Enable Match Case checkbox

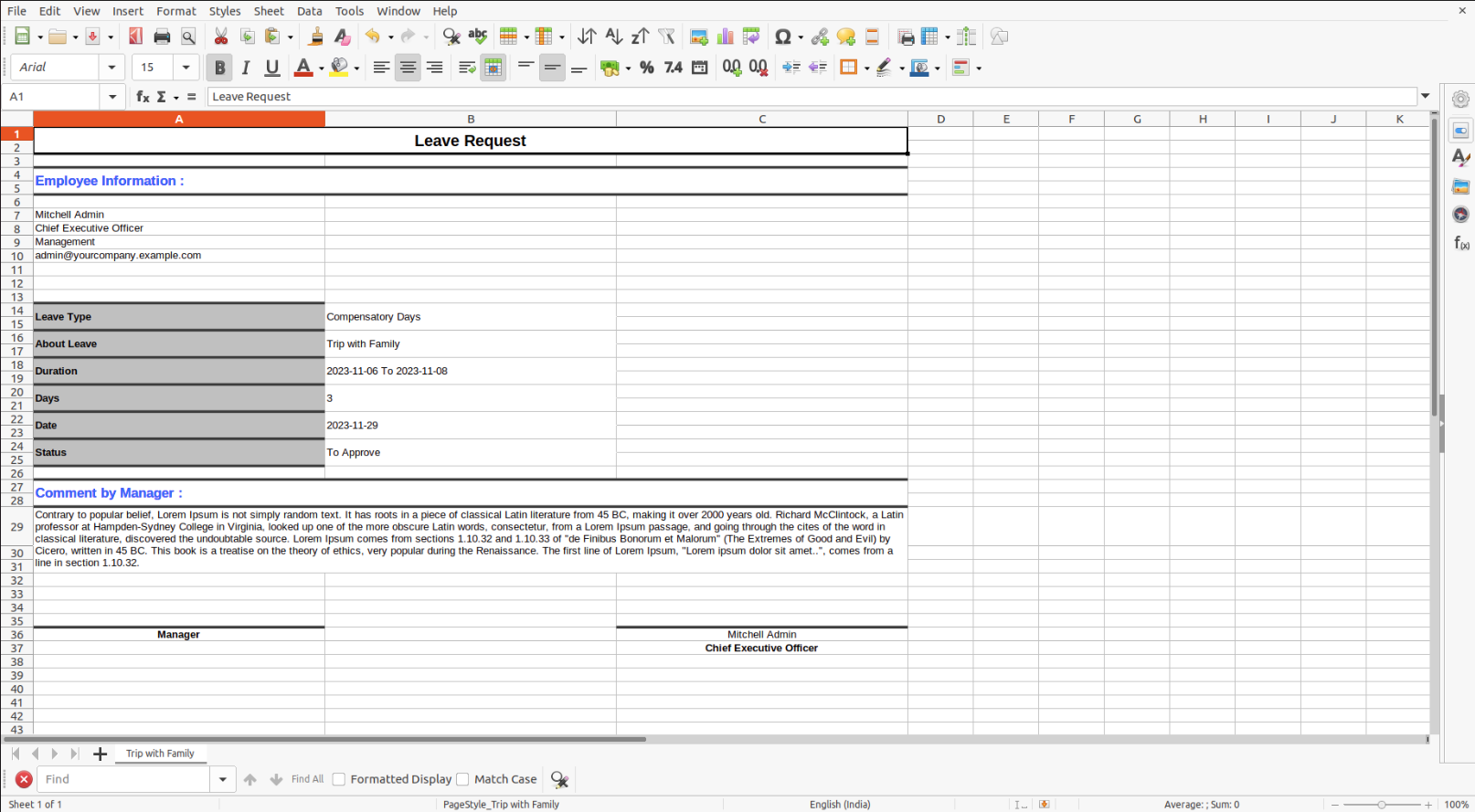462,779
